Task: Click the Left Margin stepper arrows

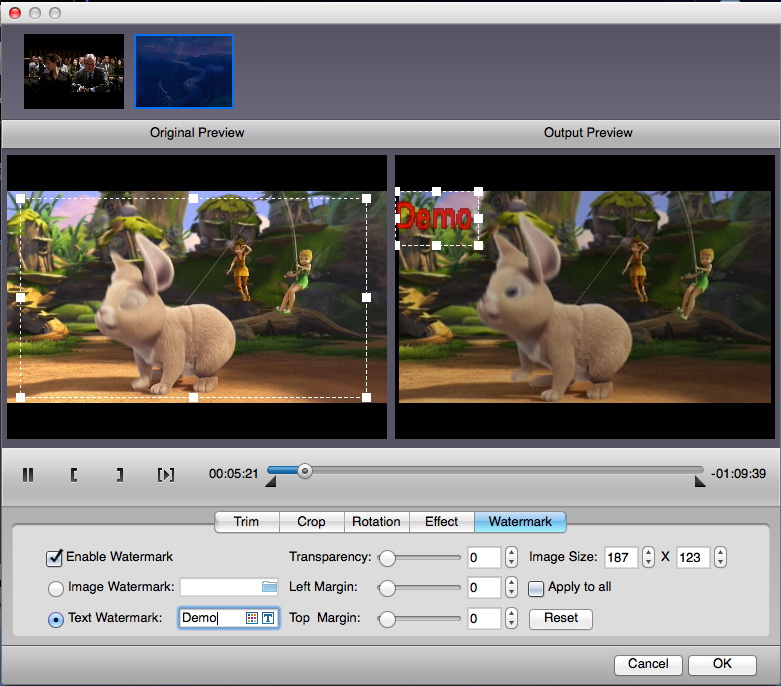Action: coord(511,588)
